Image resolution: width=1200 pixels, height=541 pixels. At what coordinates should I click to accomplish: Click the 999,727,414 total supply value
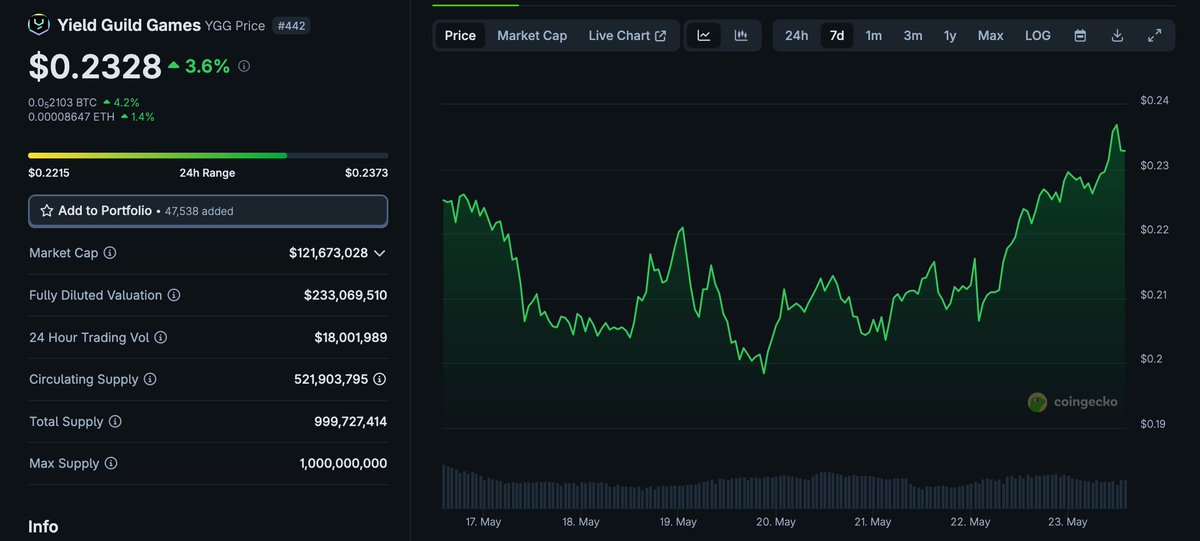(x=351, y=422)
